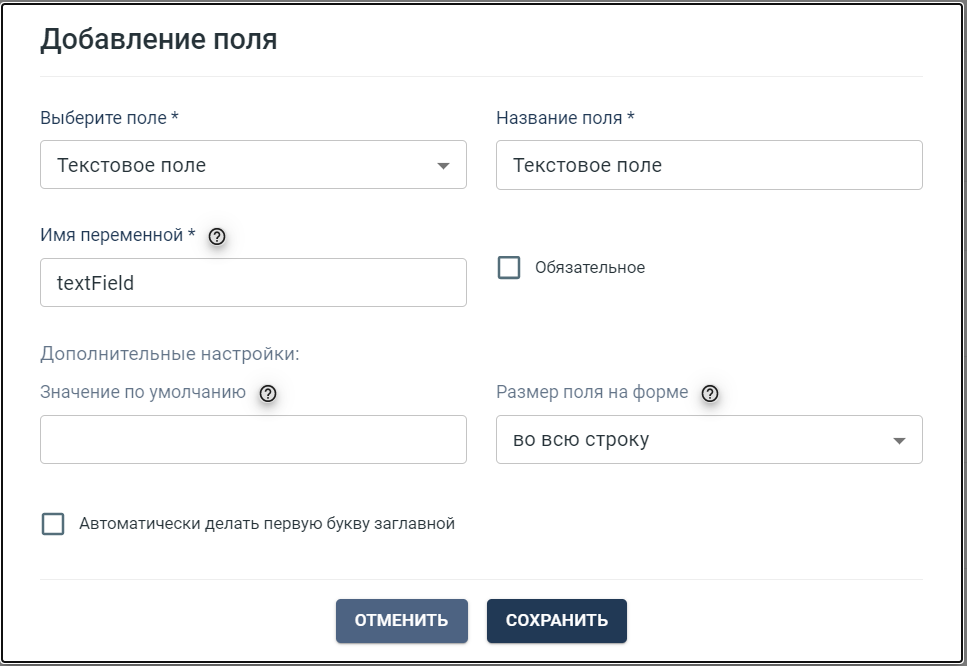Expand the arrow of "Размер поля на форме" selector
Screen dimensions: 967x666
pos(899,441)
